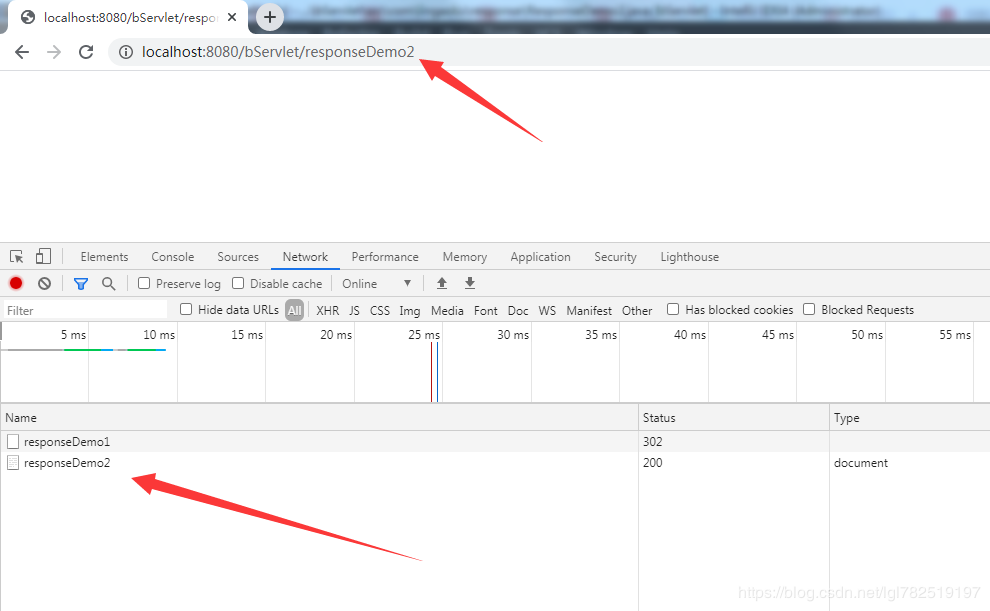Open the Online throttling dropdown
The height and width of the screenshot is (611, 990).
click(377, 283)
